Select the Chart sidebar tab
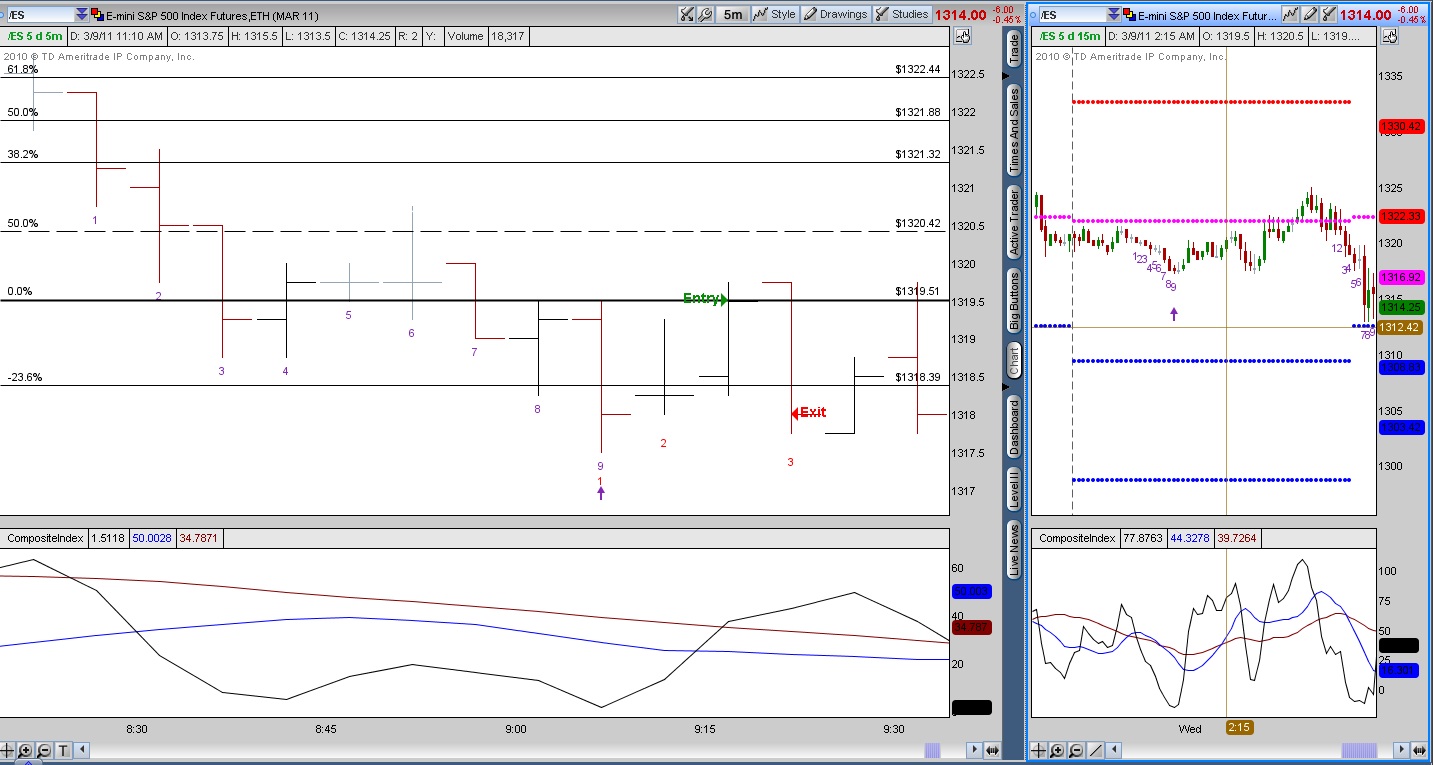 [1013, 362]
